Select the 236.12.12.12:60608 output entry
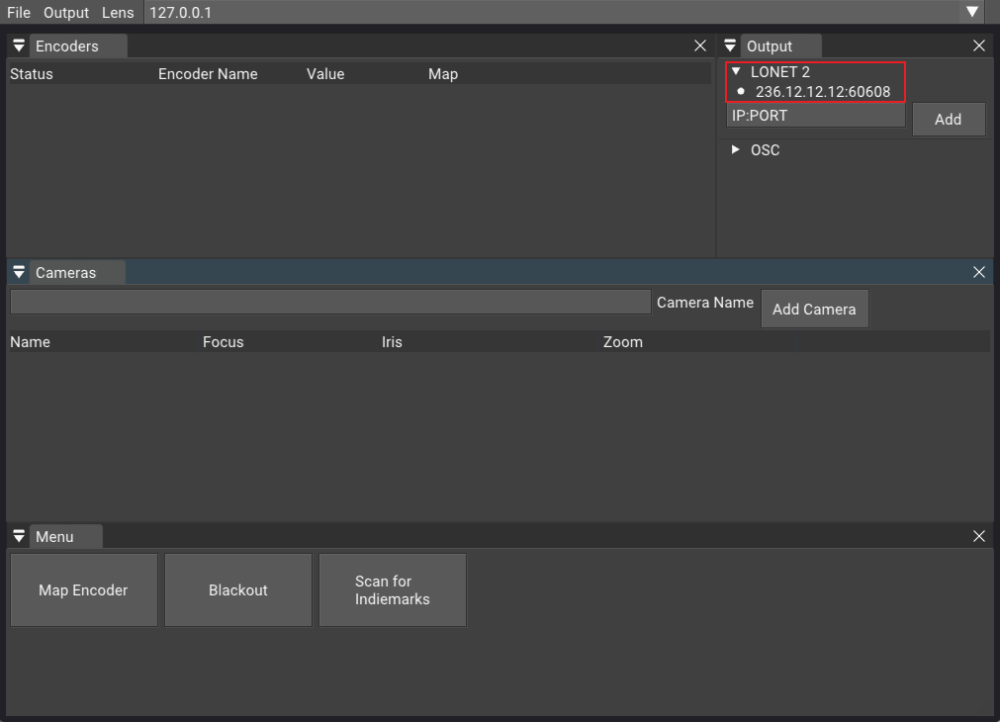Viewport: 1000px width, 722px height. coord(823,92)
